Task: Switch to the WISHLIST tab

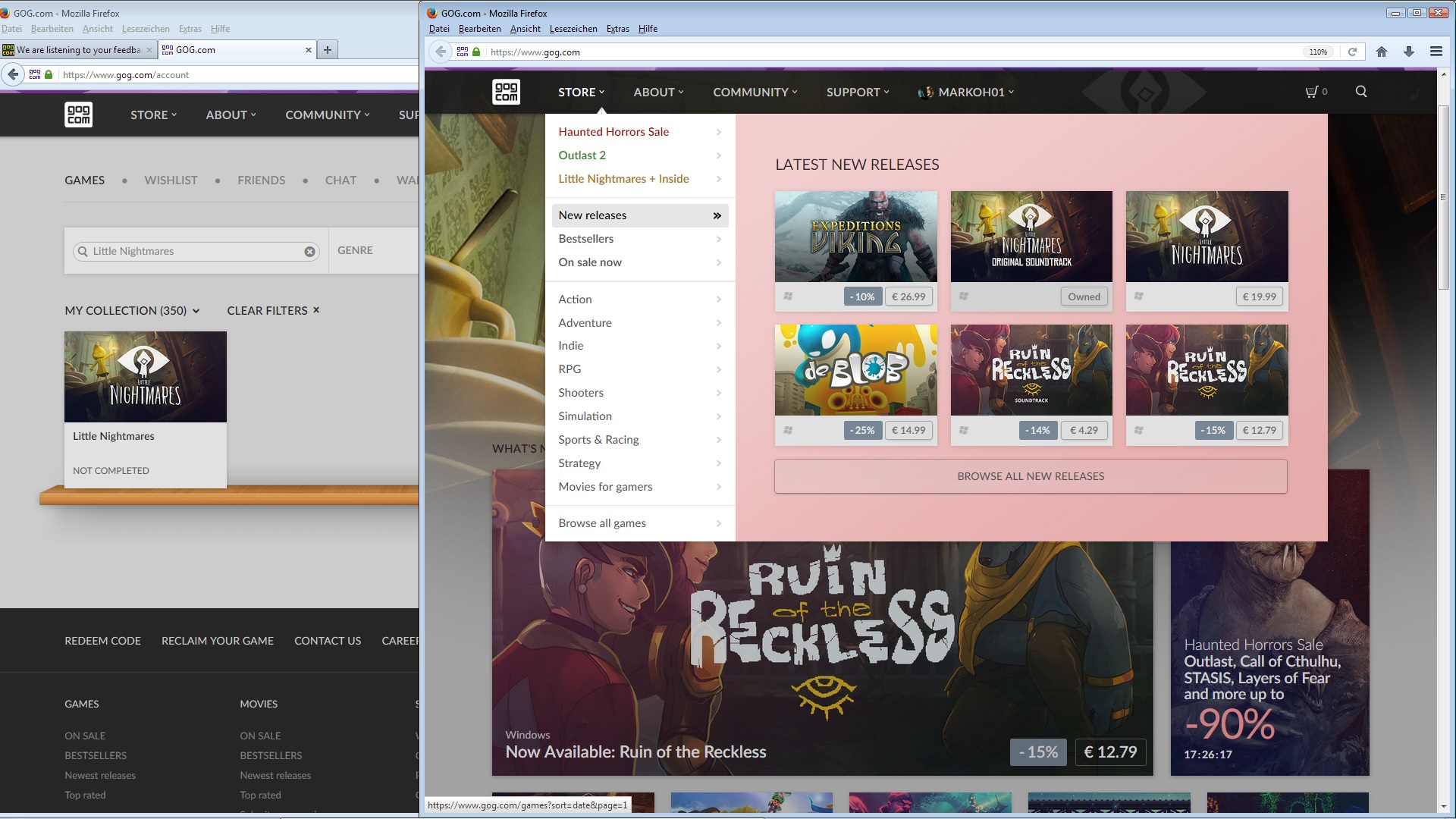Action: pyautogui.click(x=171, y=180)
